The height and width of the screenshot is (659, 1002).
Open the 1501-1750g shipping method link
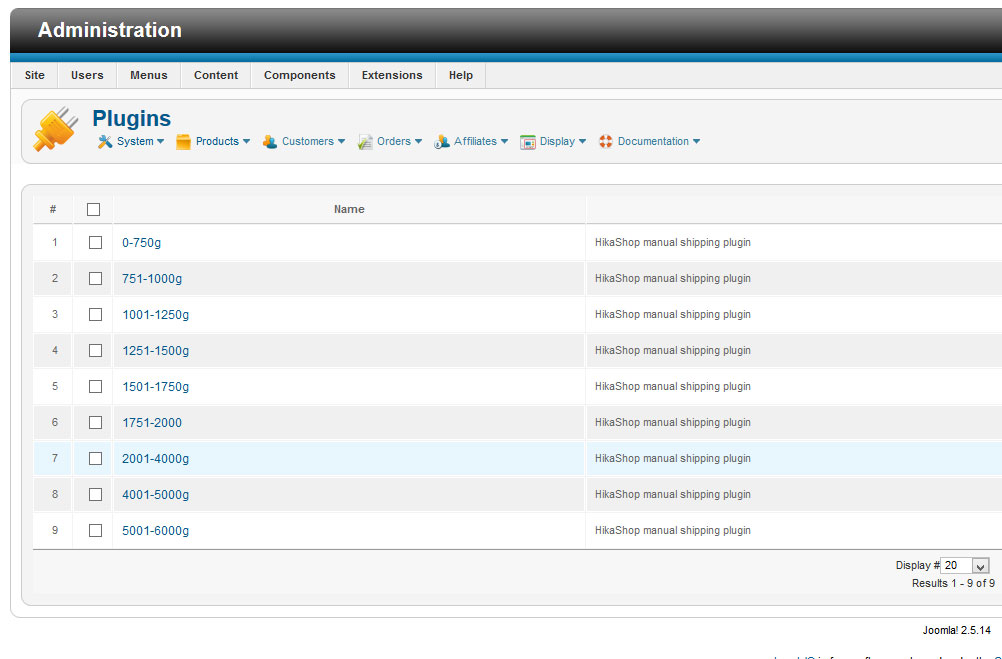[x=155, y=387]
